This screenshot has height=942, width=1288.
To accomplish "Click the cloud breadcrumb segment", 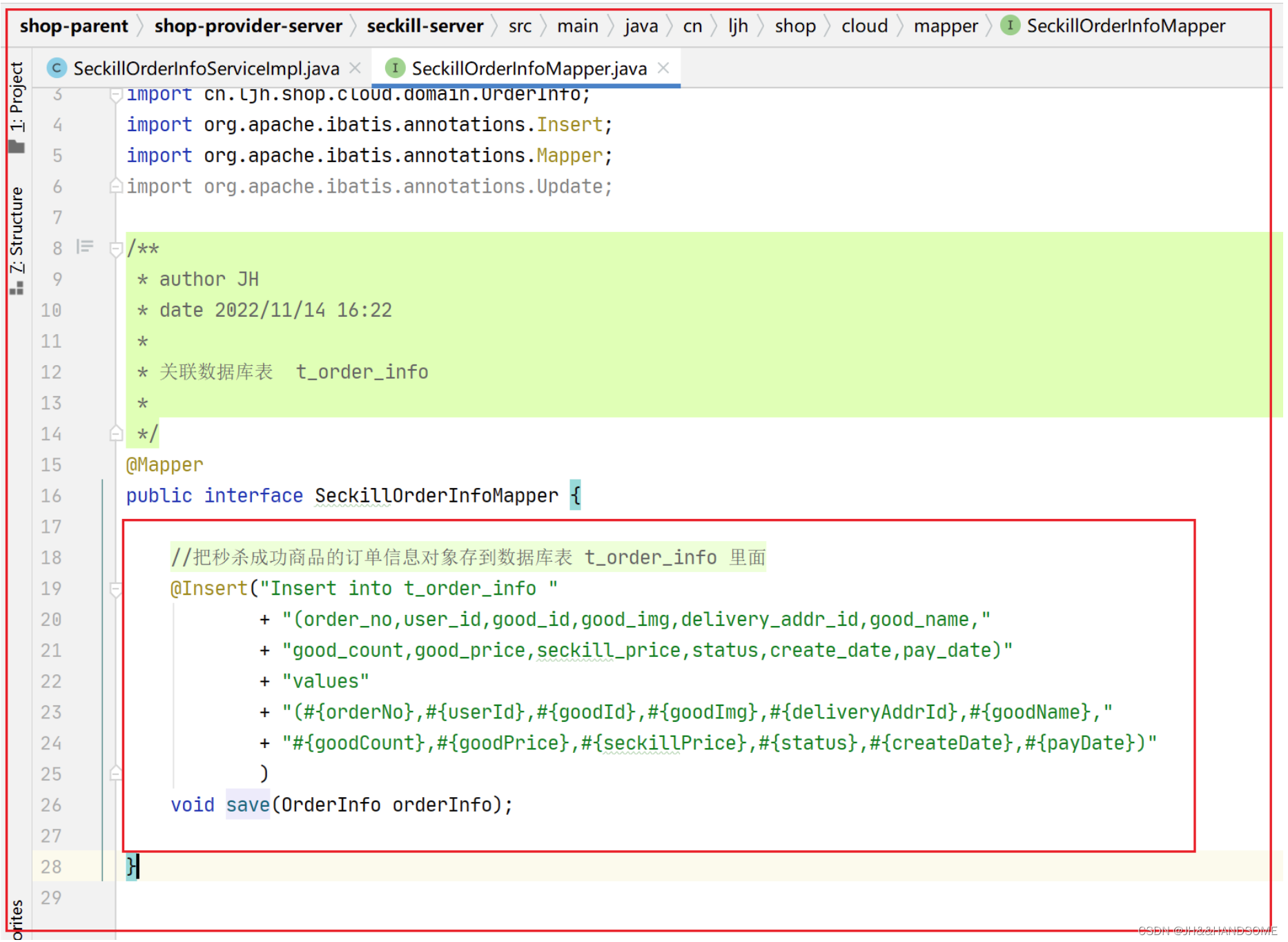I will [x=864, y=26].
